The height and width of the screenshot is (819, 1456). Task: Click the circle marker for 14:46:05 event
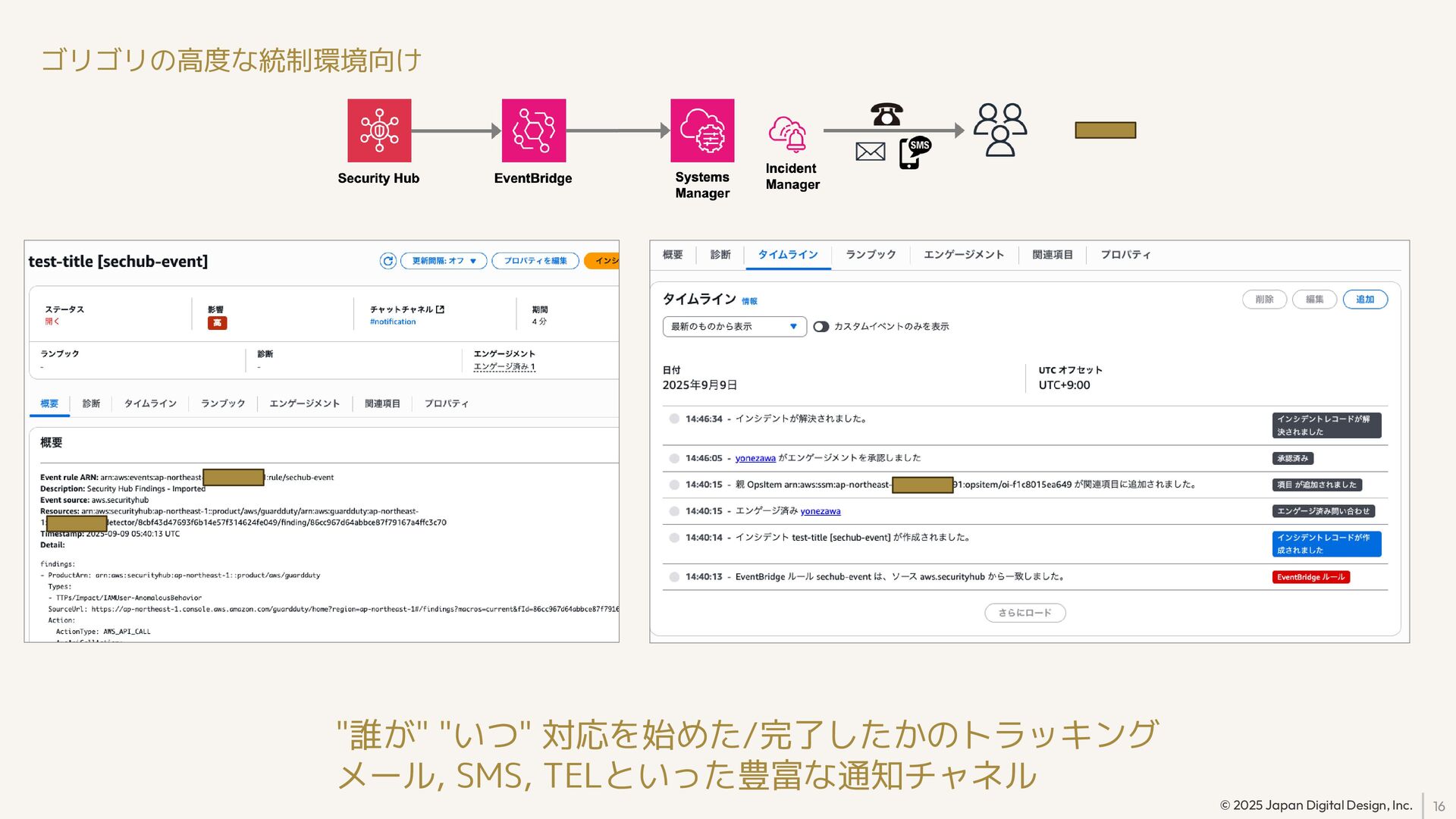coord(674,458)
